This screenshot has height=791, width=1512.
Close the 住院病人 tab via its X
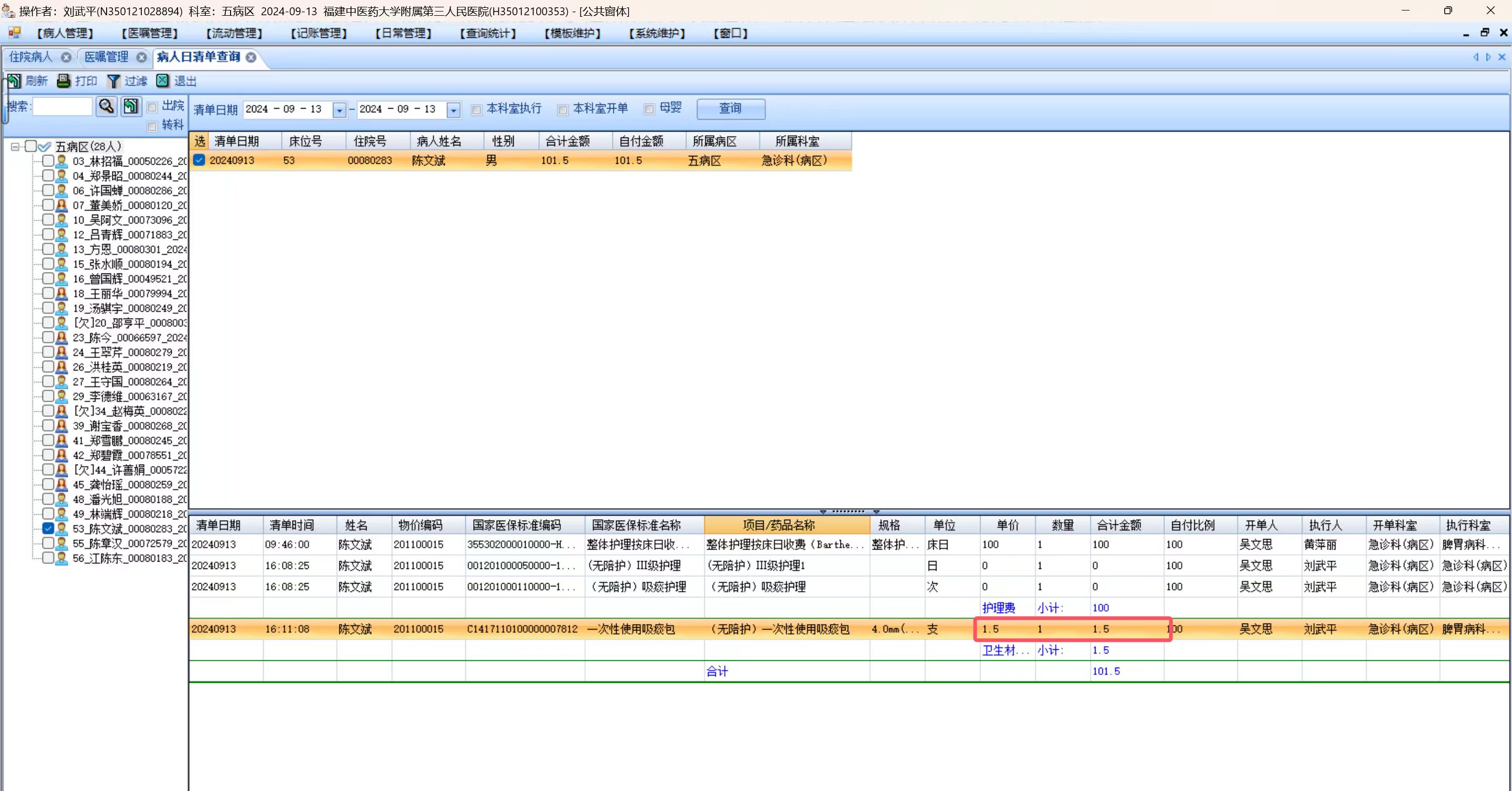click(x=66, y=58)
